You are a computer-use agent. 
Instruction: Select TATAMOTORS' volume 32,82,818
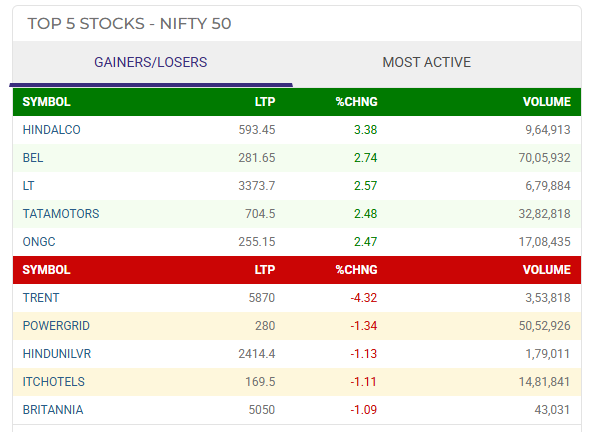545,214
